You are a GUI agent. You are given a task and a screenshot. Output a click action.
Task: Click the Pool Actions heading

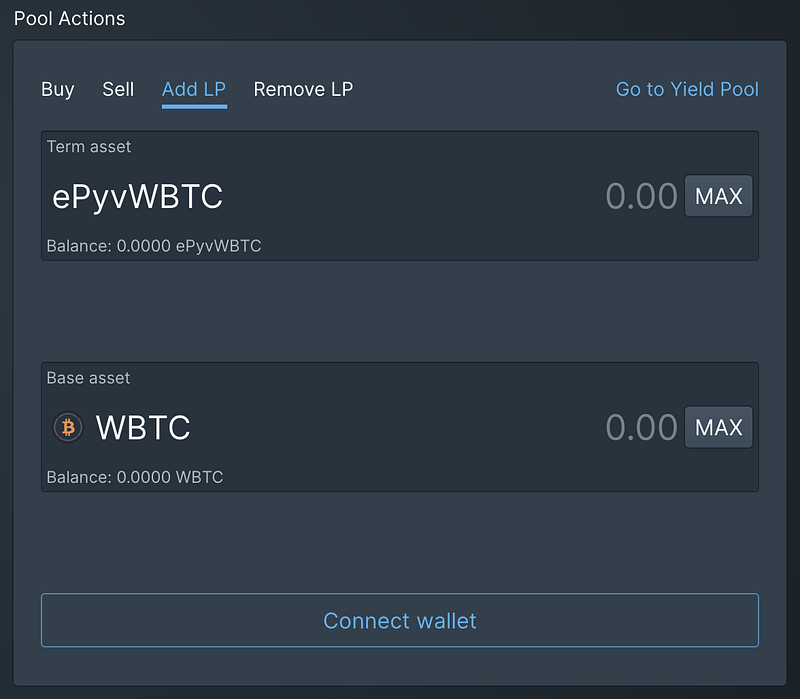(x=69, y=19)
